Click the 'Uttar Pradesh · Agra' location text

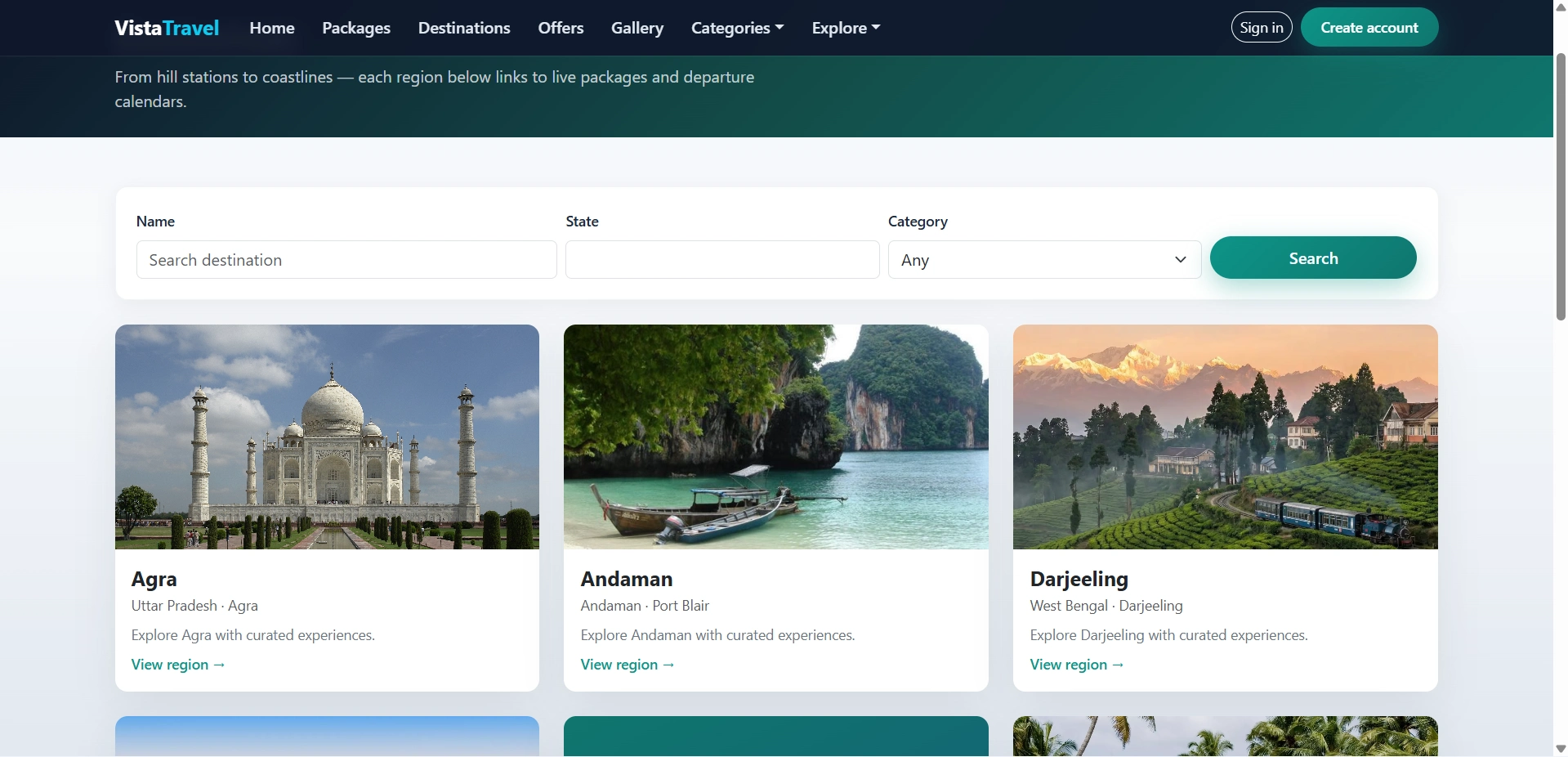pyautogui.click(x=194, y=606)
